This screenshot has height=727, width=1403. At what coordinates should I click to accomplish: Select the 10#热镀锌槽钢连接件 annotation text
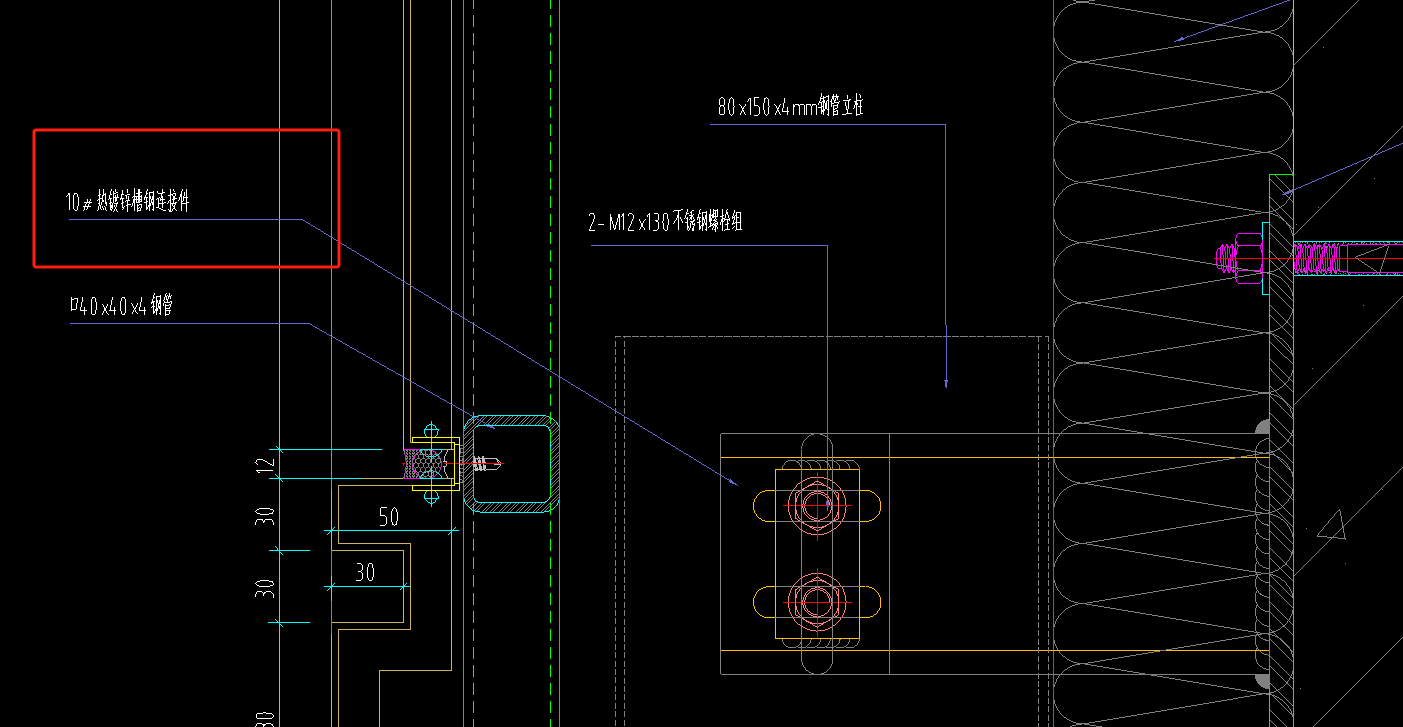(127, 202)
